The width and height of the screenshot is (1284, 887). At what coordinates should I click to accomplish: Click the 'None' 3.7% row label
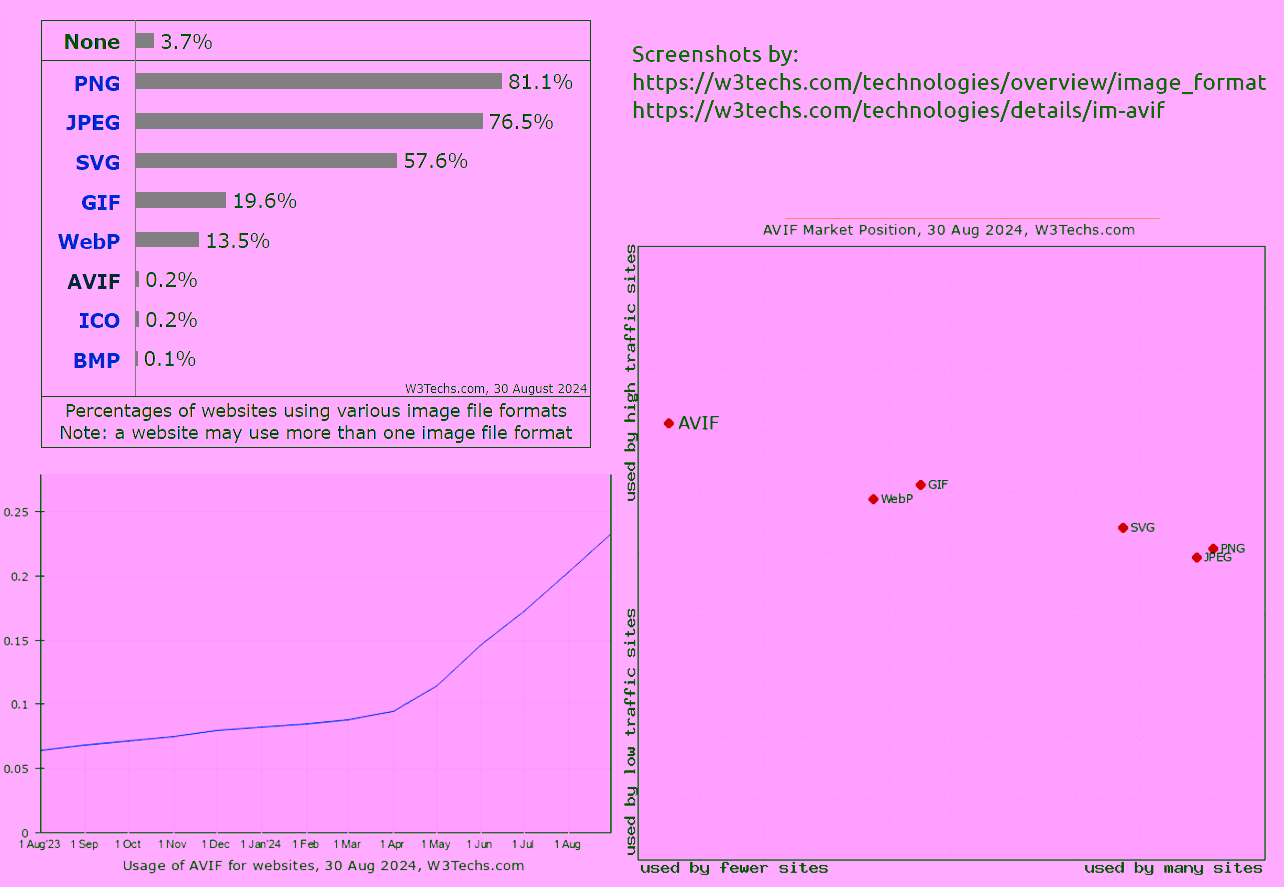[x=91, y=42]
